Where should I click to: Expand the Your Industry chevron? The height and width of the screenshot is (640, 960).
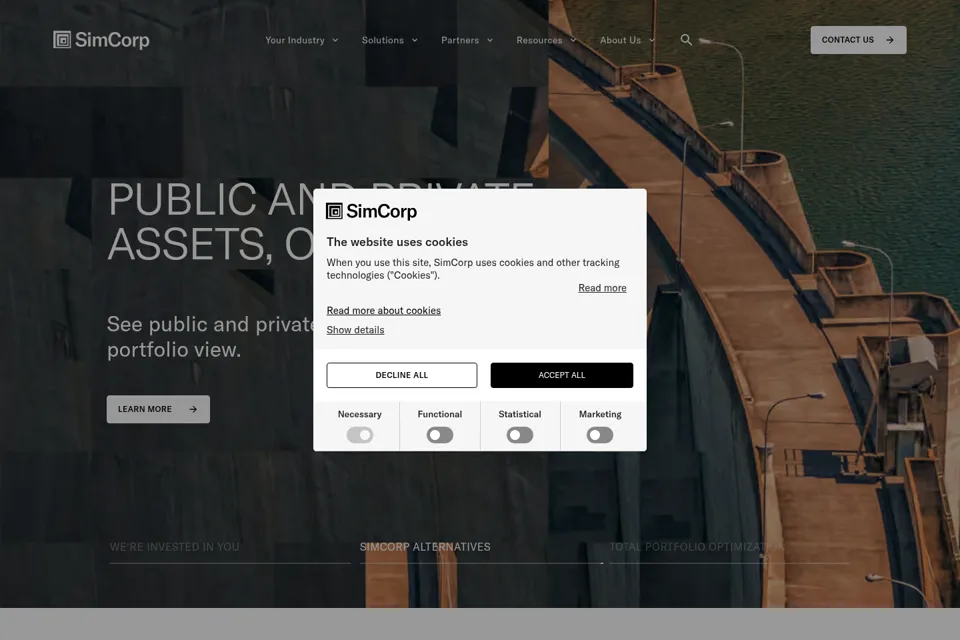[335, 40]
